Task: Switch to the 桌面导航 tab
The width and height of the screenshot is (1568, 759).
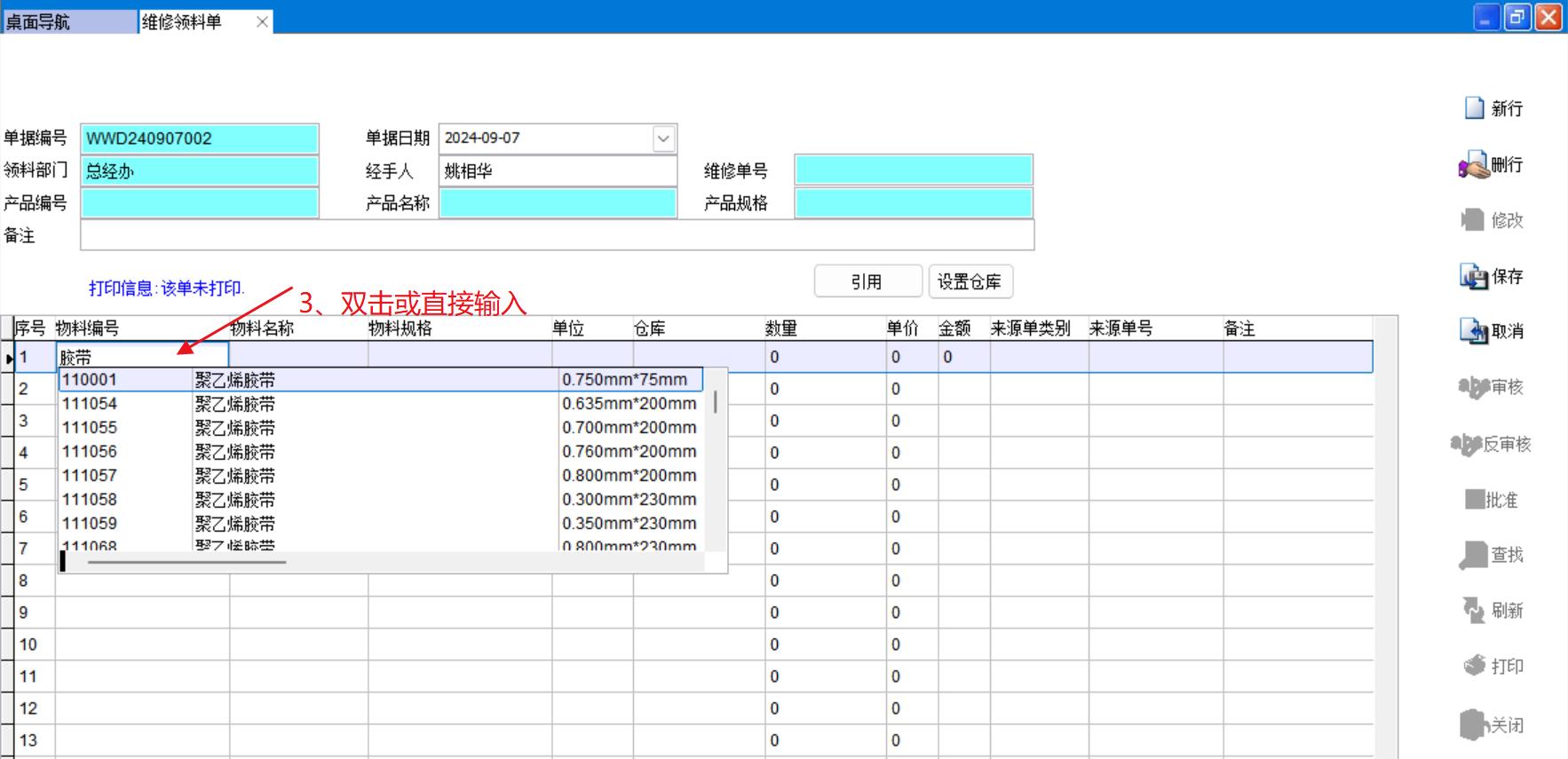Action: (69, 21)
